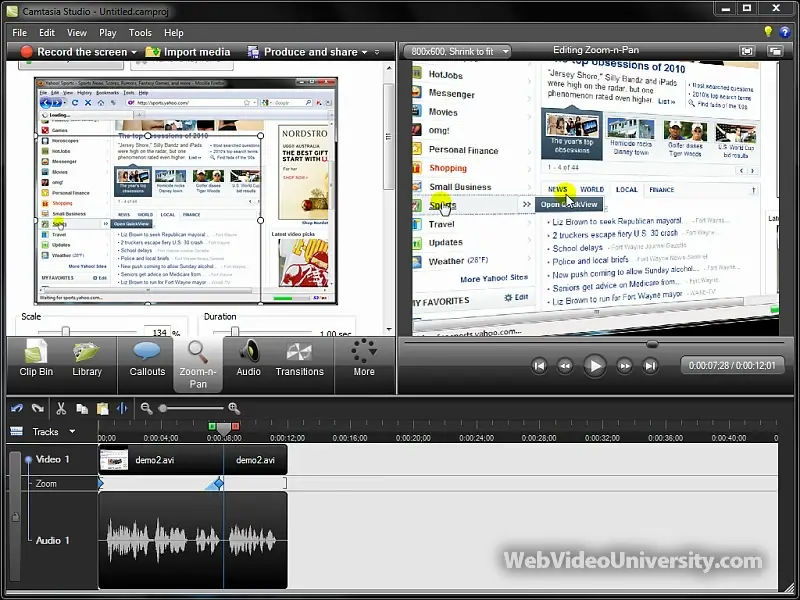This screenshot has height=600, width=800.
Task: Click the 0:00:07;28 / 0:00:12;01 time display
Action: (732, 366)
